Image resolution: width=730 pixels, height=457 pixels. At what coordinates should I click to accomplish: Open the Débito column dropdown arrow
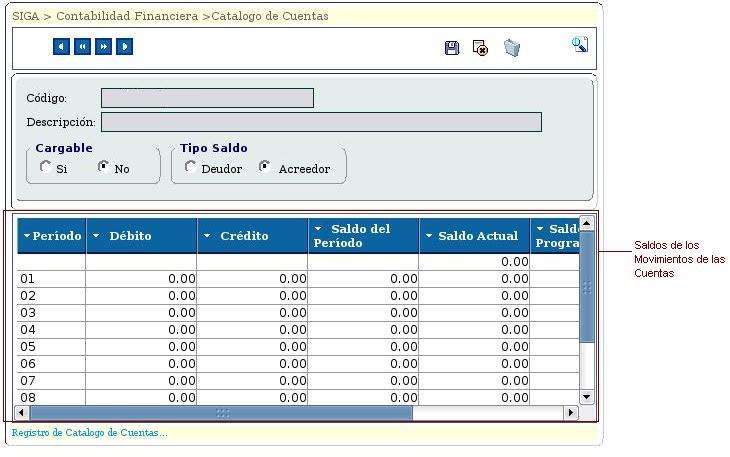pos(97,236)
